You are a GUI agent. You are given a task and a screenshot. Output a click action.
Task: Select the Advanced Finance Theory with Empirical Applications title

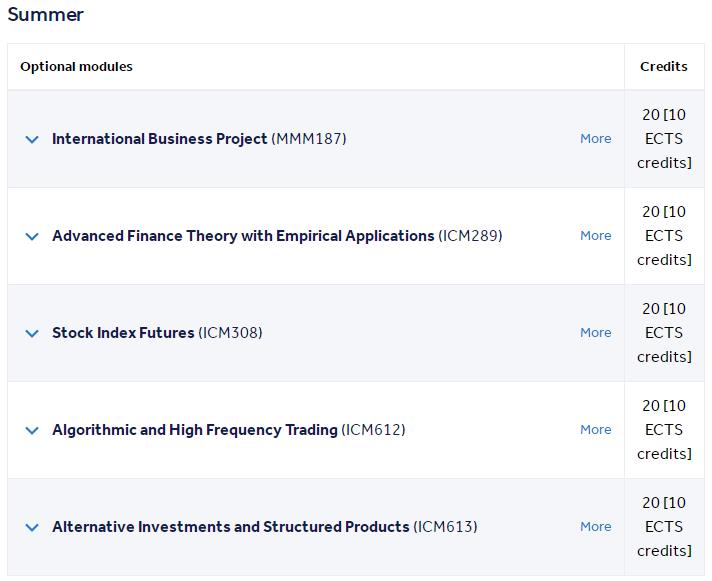tap(243, 236)
